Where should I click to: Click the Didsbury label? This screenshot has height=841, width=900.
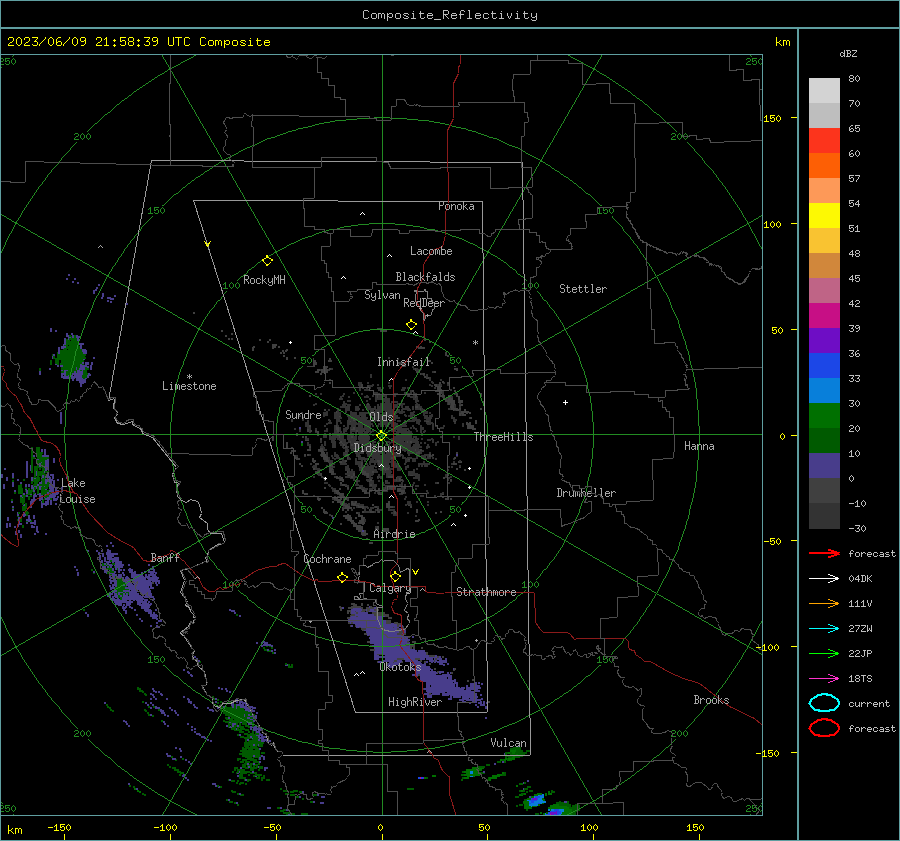[x=377, y=448]
